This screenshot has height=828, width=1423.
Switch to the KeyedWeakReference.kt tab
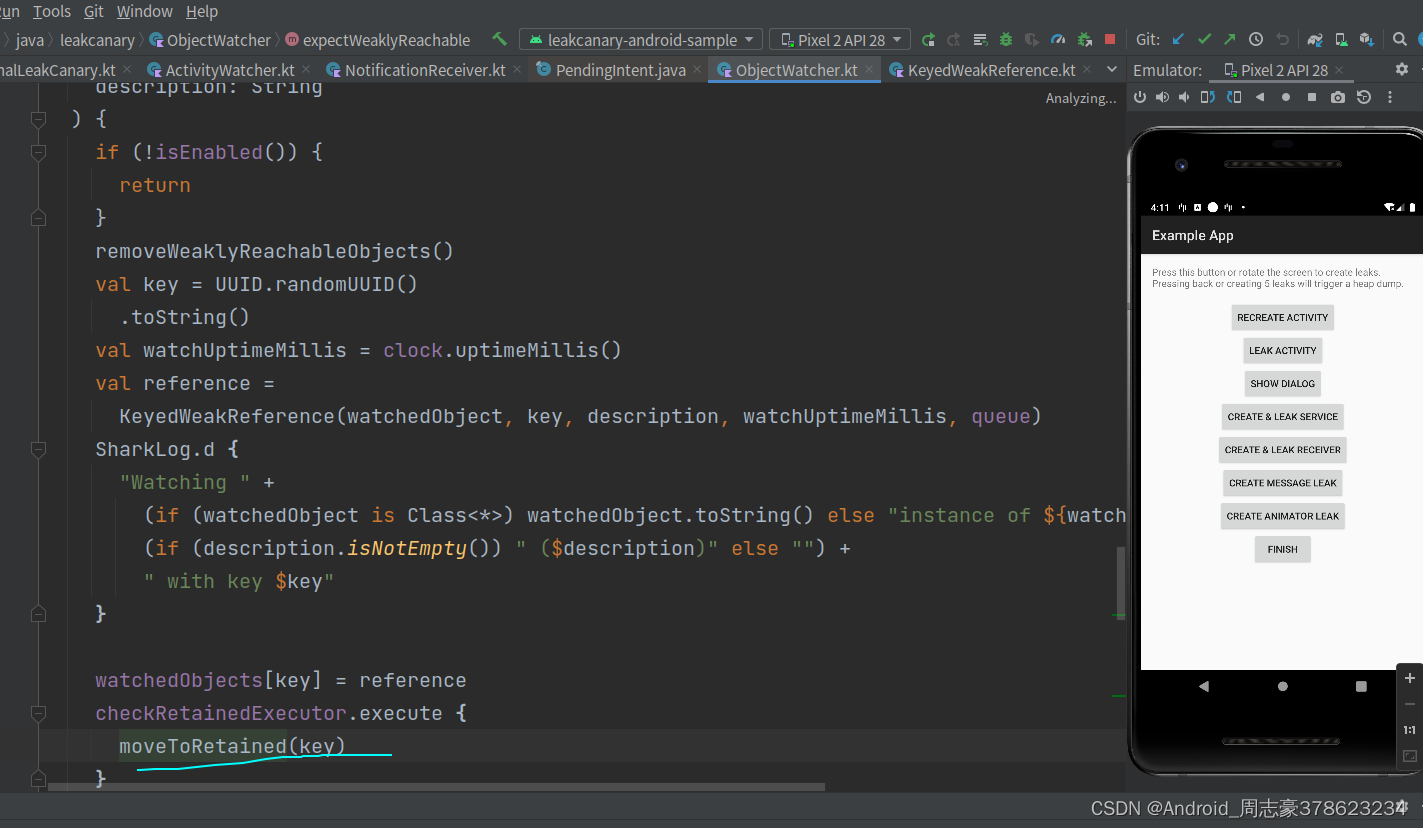click(x=991, y=70)
